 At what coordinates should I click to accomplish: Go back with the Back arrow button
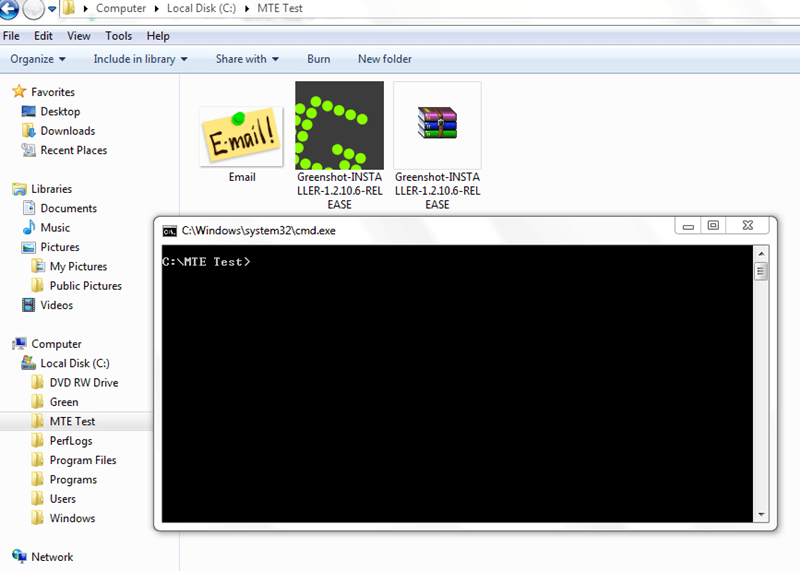(8, 9)
